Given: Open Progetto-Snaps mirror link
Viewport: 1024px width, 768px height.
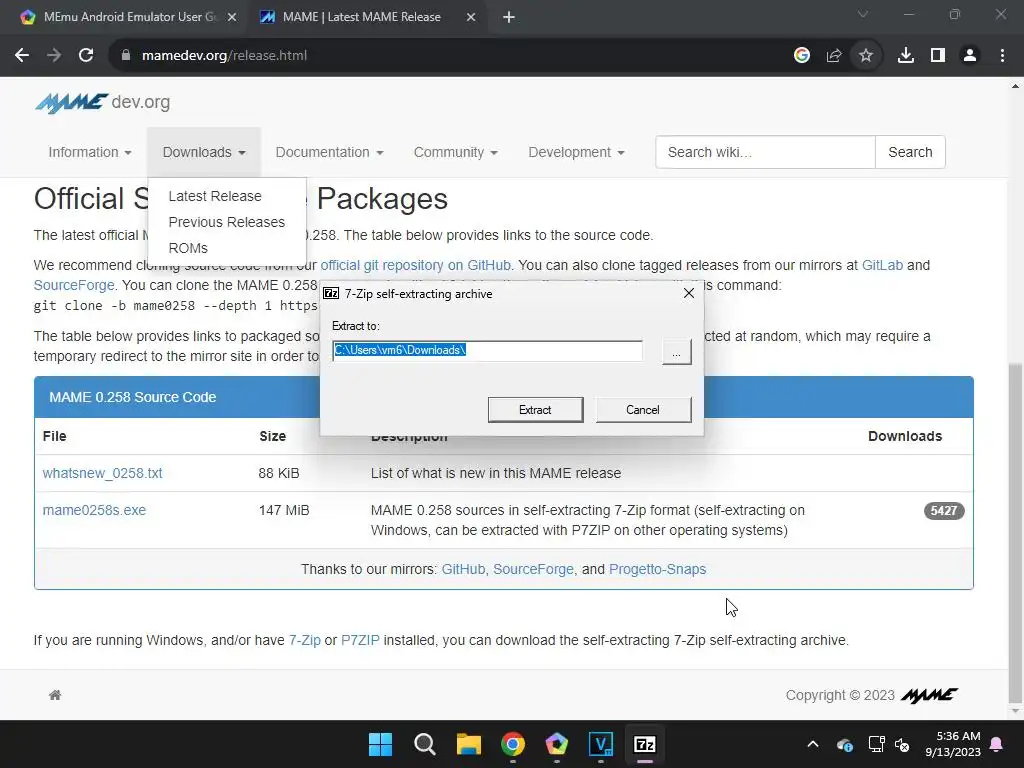Looking at the screenshot, I should point(657,569).
